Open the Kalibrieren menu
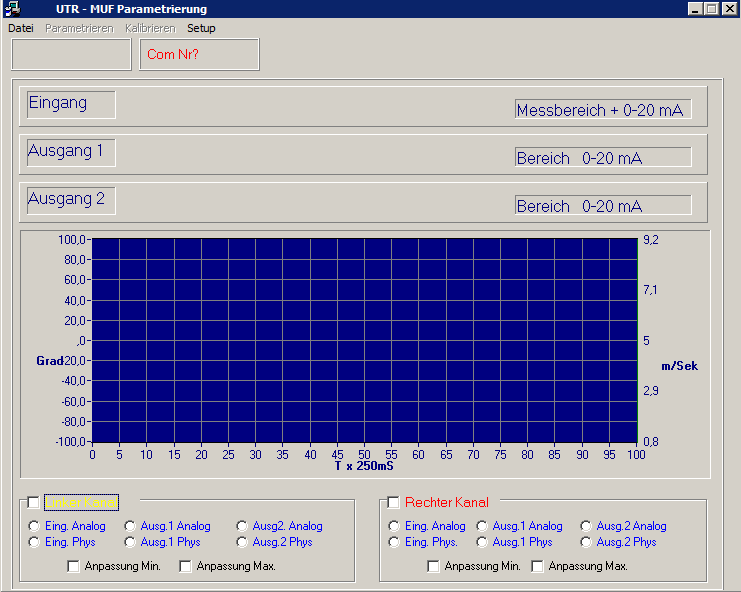Viewport: 741px width, 592px height. [150, 28]
